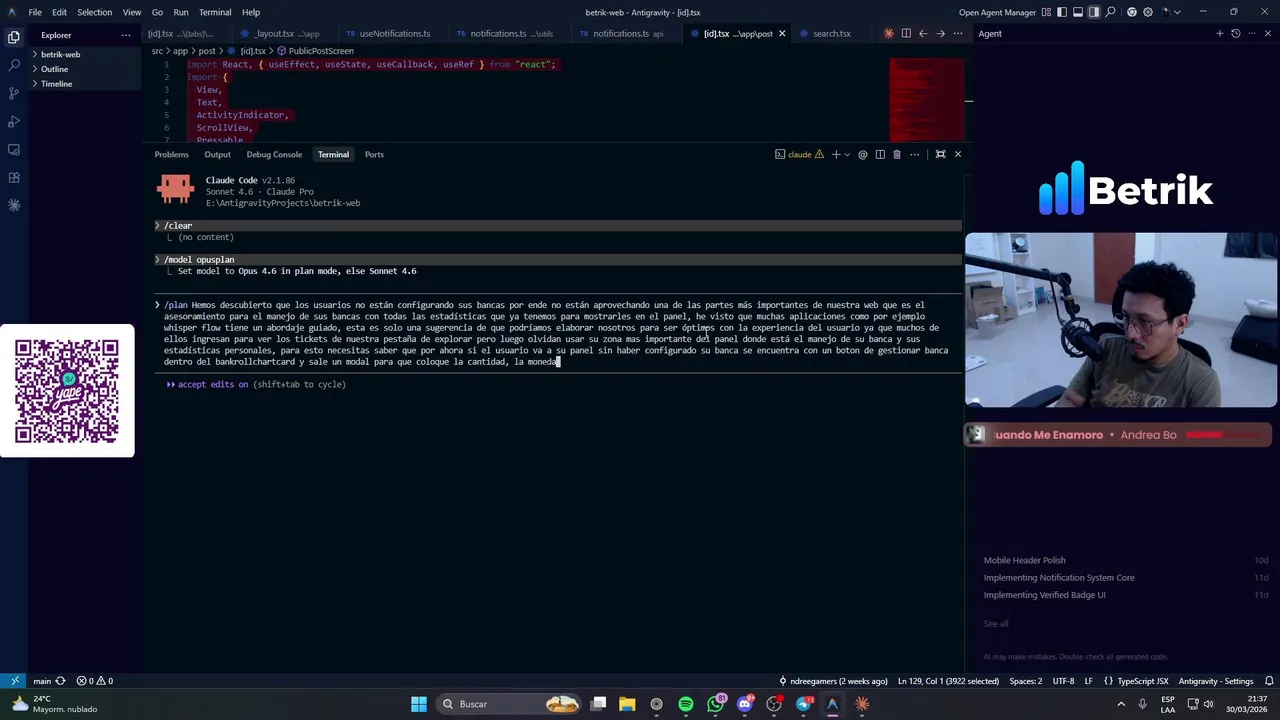Open the File menu
The height and width of the screenshot is (720, 1280).
[35, 12]
